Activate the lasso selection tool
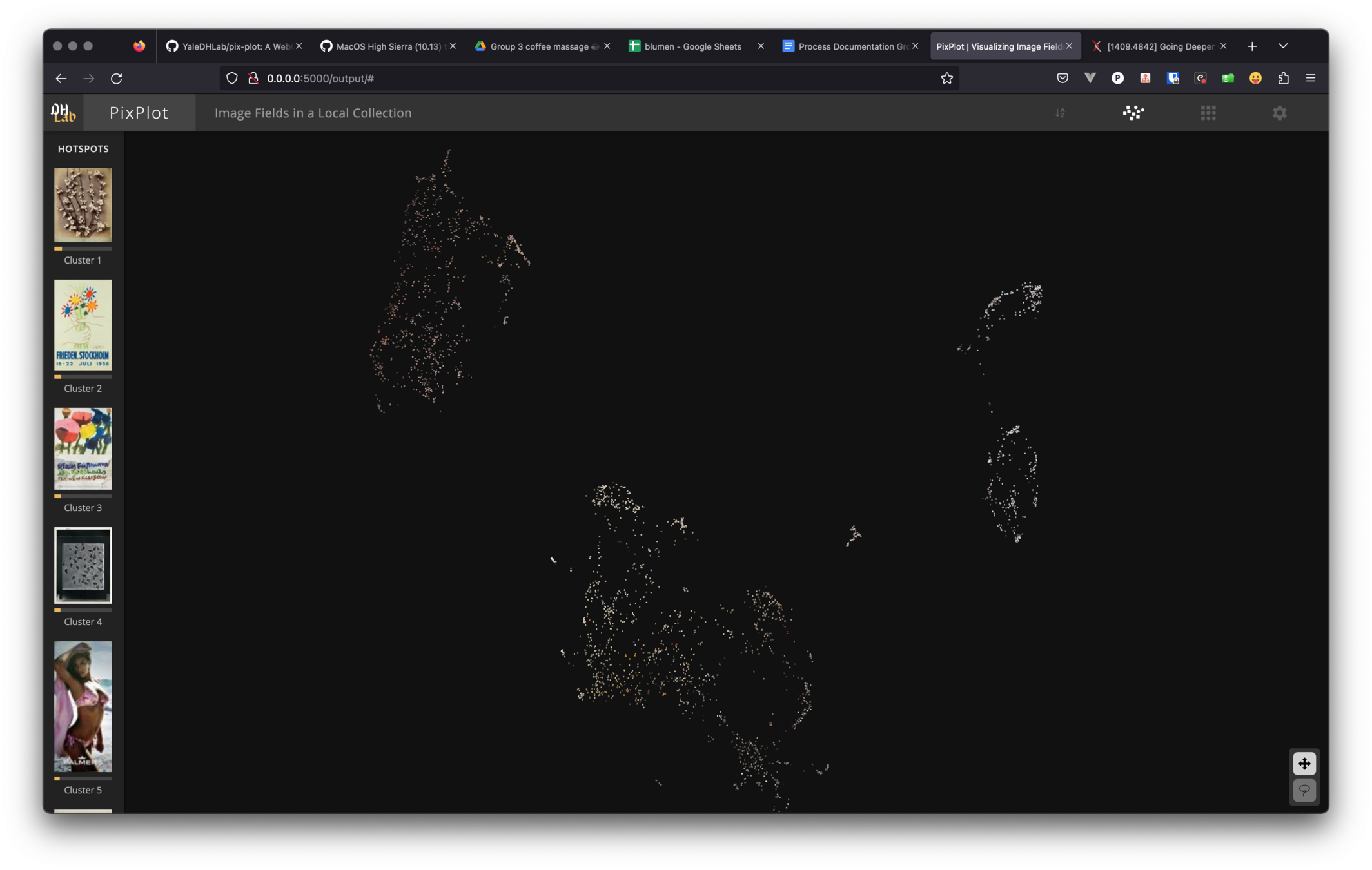This screenshot has width=1372, height=870. click(1304, 790)
